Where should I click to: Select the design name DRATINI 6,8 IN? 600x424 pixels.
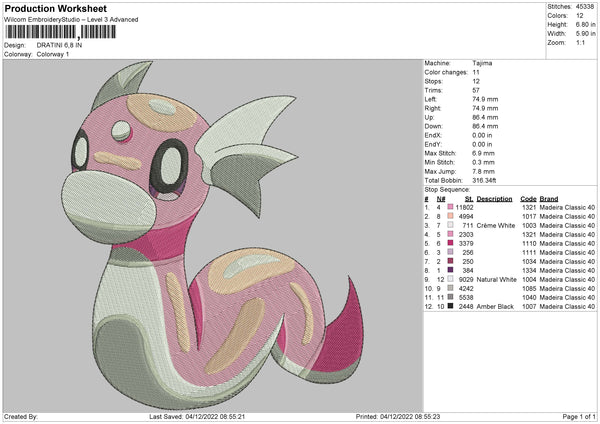click(59, 45)
